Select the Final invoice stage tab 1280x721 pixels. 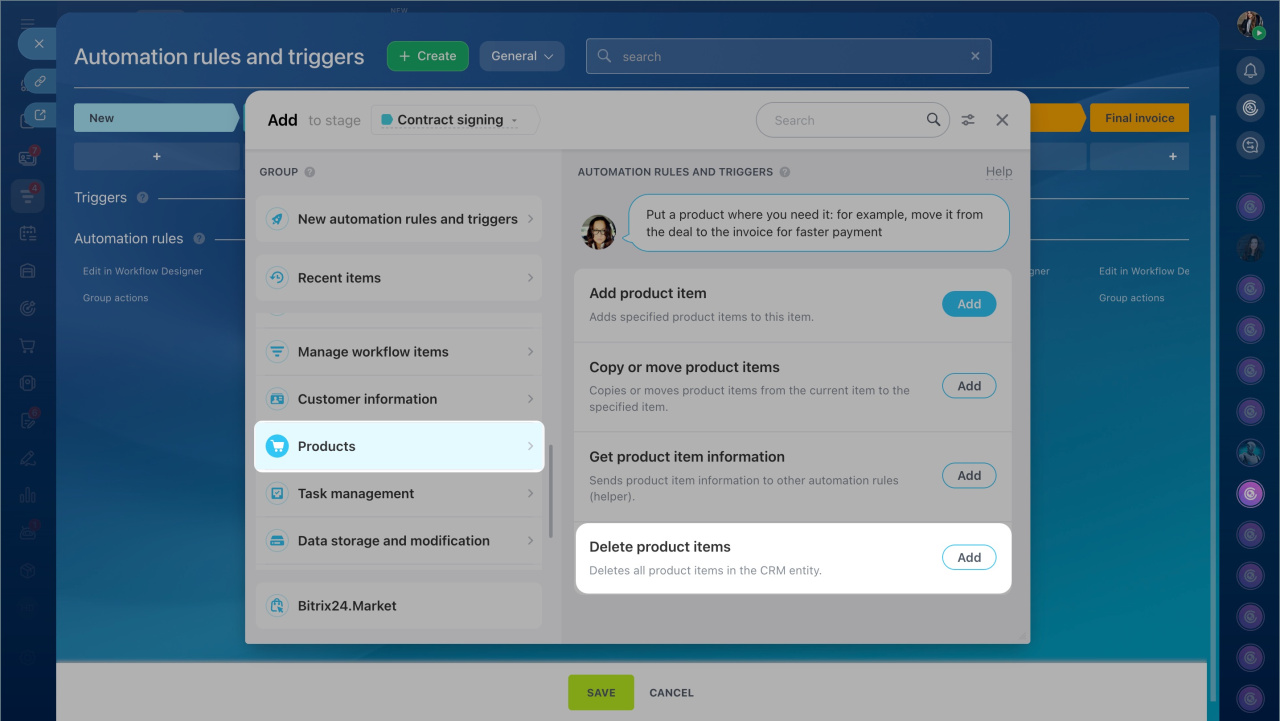click(1139, 118)
